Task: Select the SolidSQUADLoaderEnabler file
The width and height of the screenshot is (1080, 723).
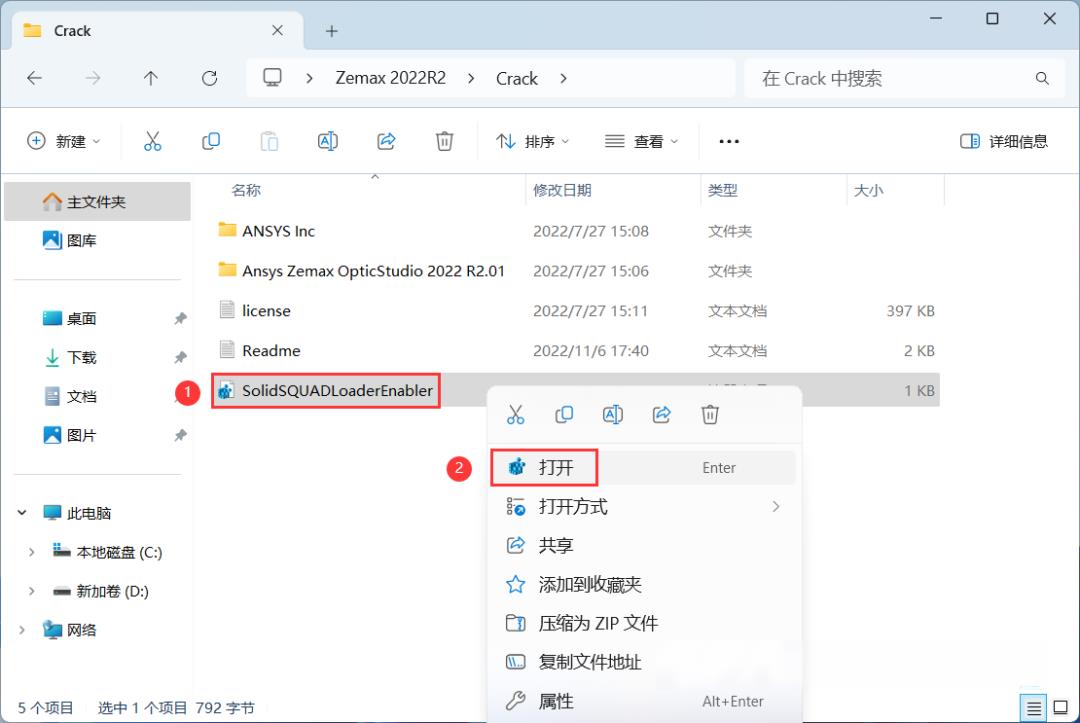Action: (x=338, y=390)
